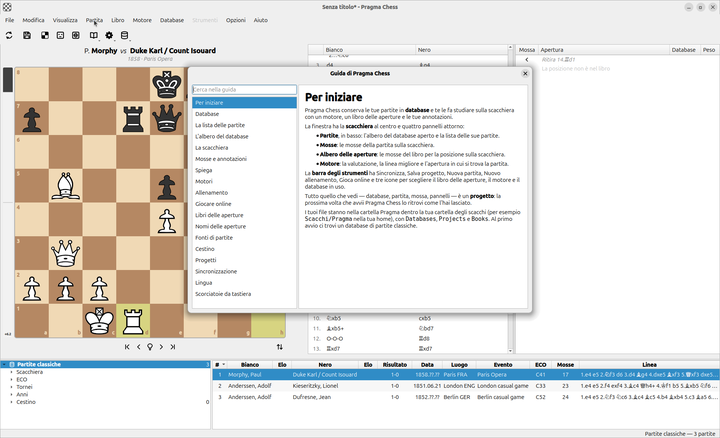This screenshot has height=438, width=720.
Task: Click the Gioca online toolbar icon
Action: [x=76, y=35]
